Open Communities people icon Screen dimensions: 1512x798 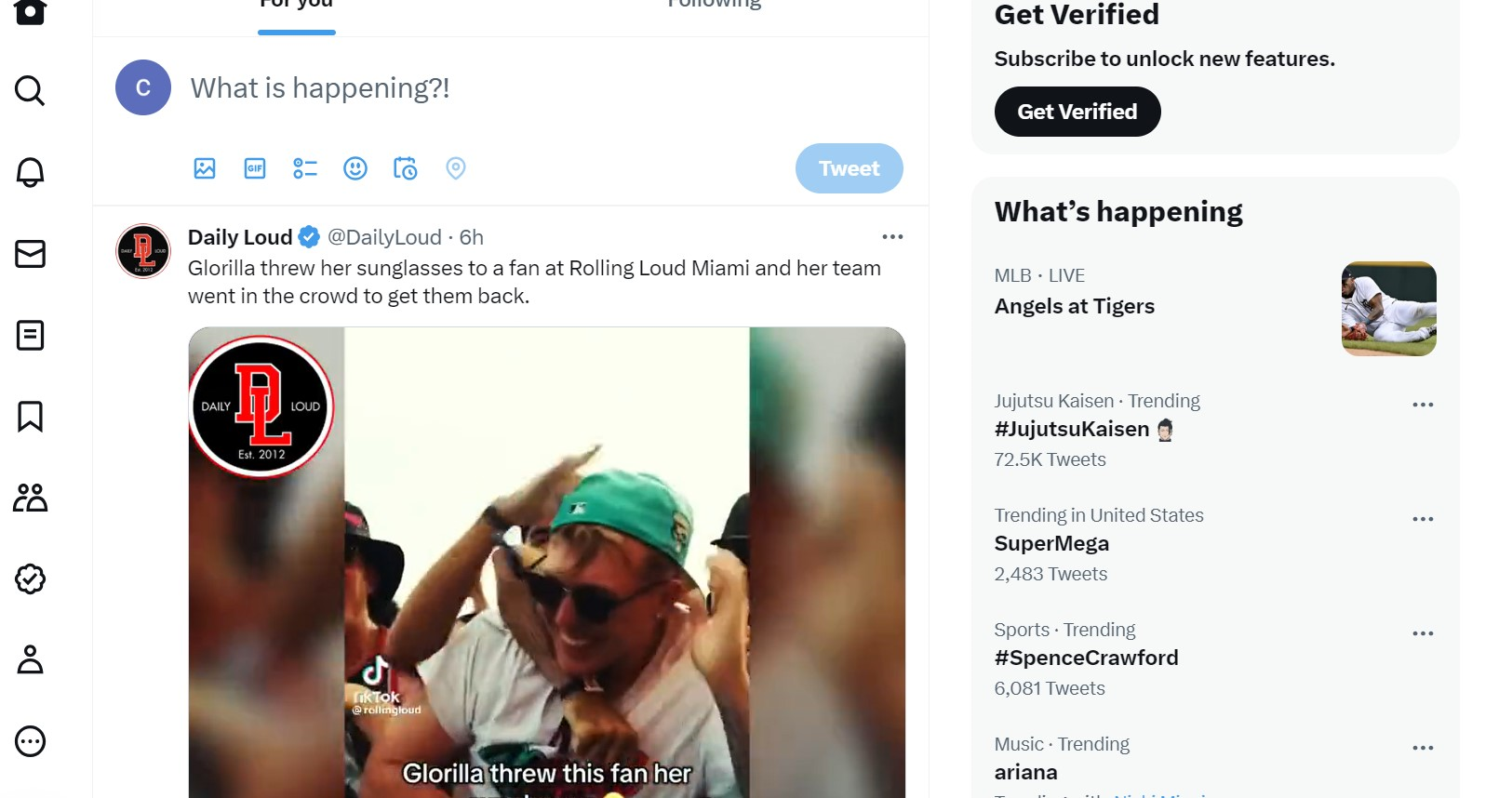point(30,498)
